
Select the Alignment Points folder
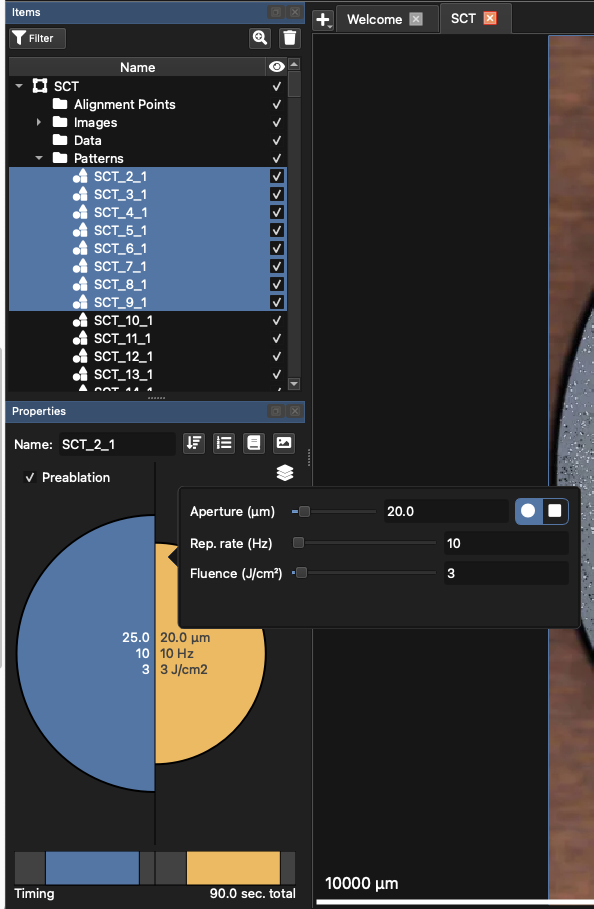tap(125, 104)
